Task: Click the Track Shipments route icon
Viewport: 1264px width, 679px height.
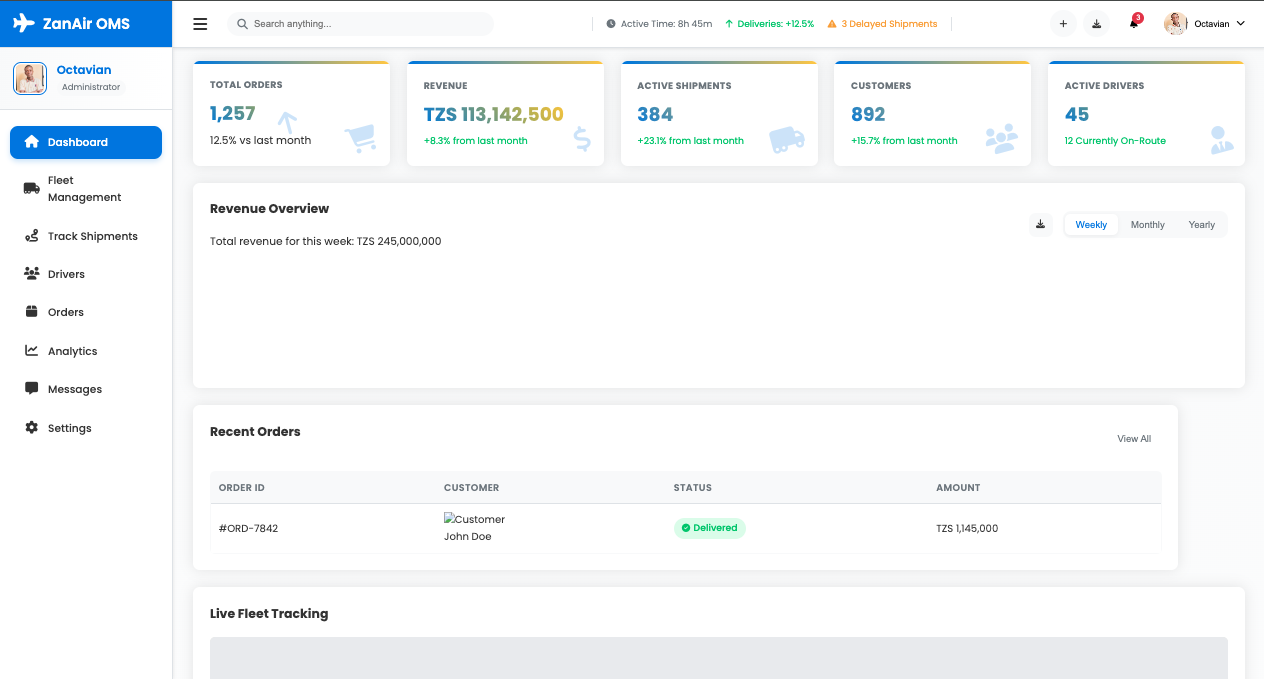Action: click(x=31, y=236)
